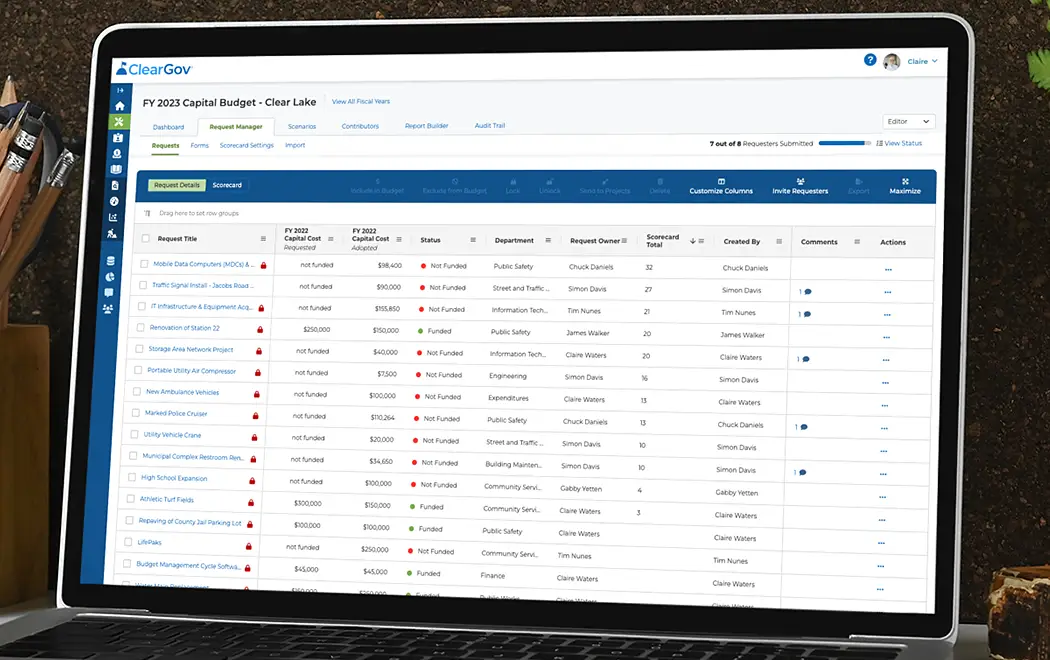
Task: Click the View Status link
Action: [899, 143]
